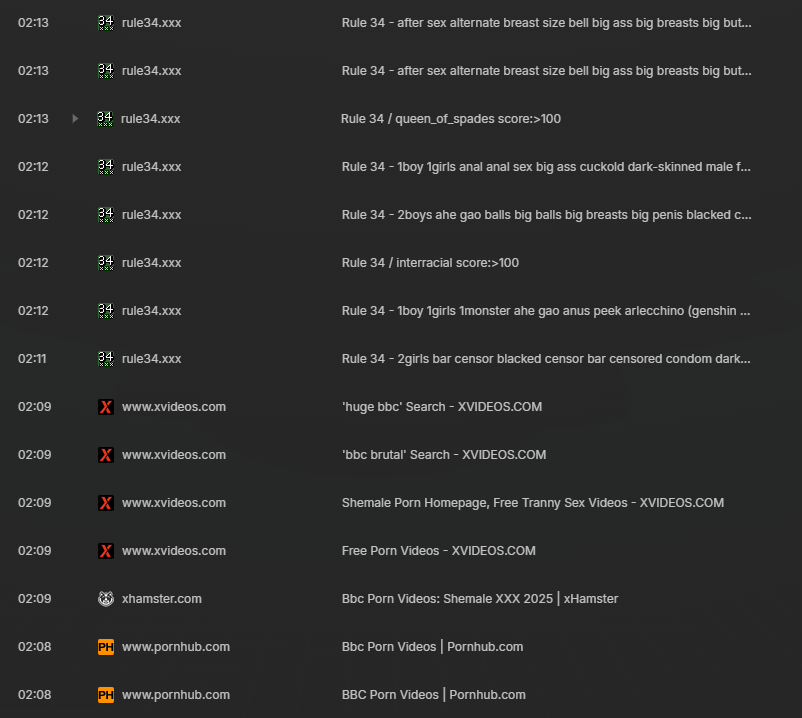The height and width of the screenshot is (718, 802).
Task: Open the 'Rule 34 - 2girls bar censor' entry title
Action: pyautogui.click(x=546, y=359)
